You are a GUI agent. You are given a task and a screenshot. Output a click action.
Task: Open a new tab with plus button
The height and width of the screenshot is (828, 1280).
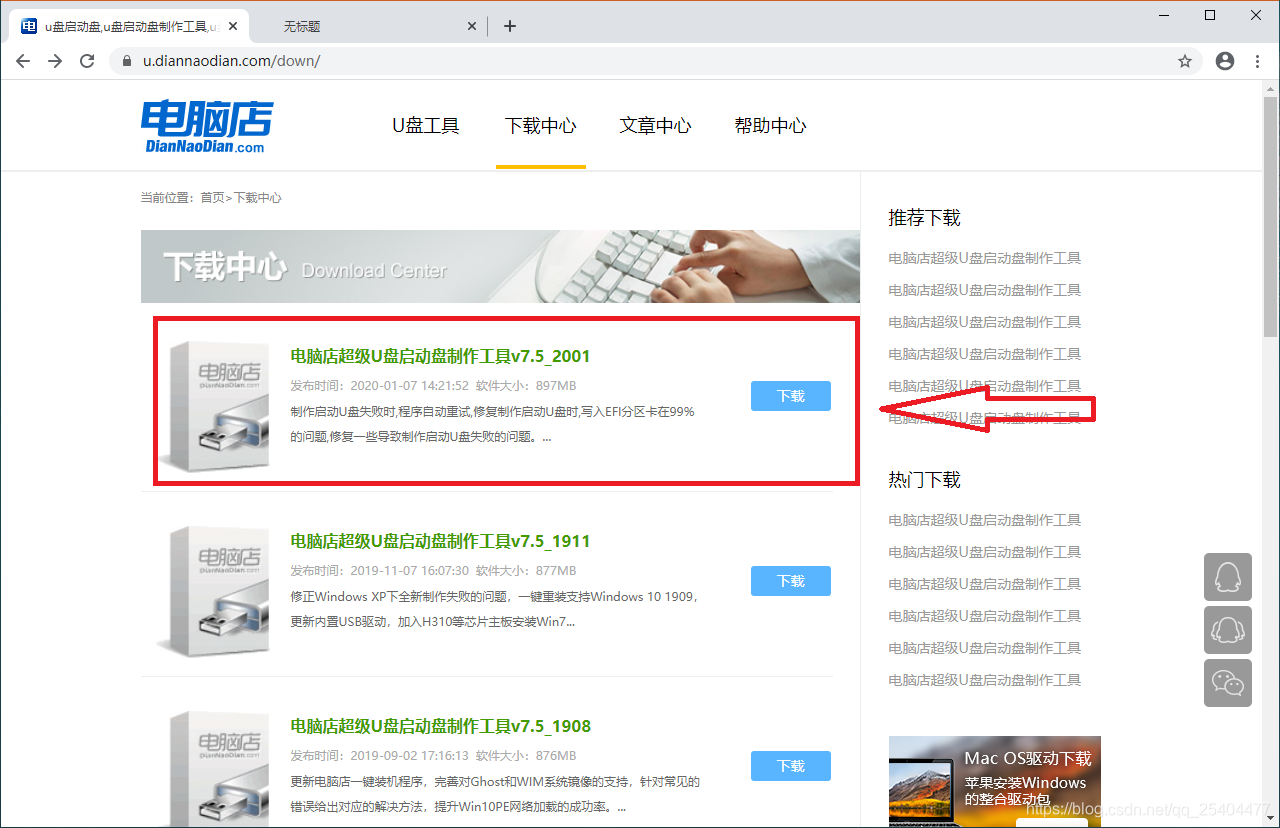coord(510,26)
